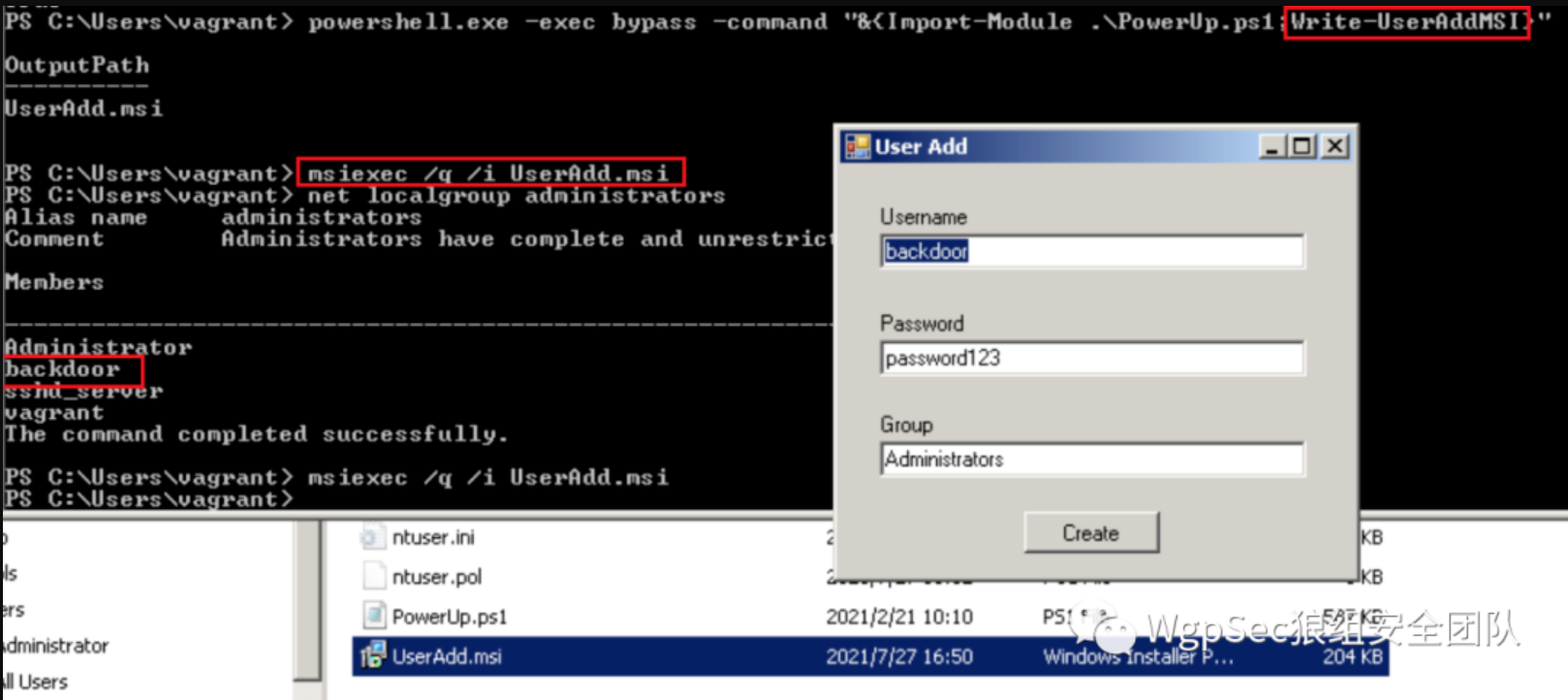Open the administrator folder in Explorer tree
This screenshot has width=1568, height=700.
click(x=55, y=646)
